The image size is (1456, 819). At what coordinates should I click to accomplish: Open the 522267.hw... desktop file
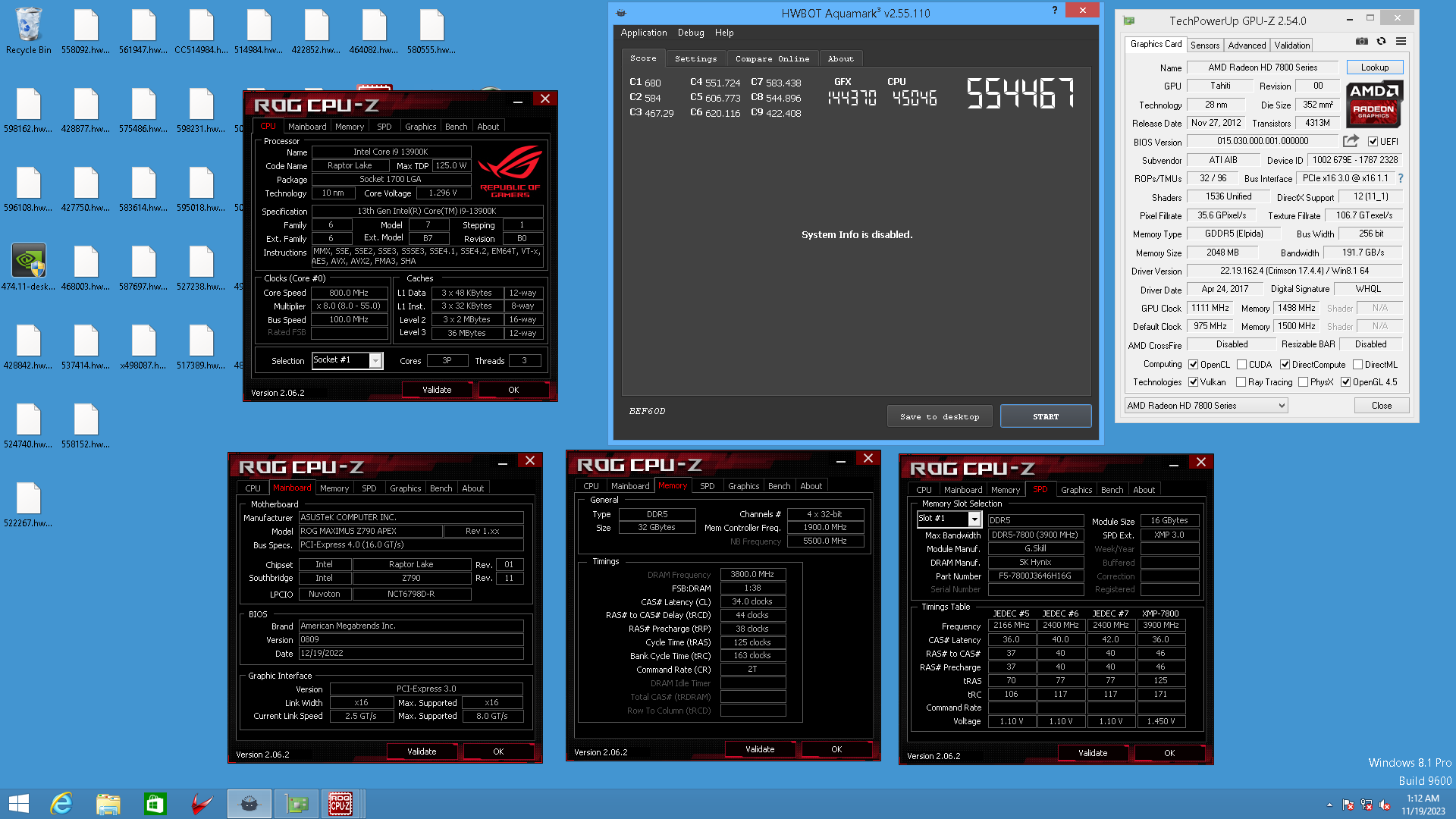(28, 504)
